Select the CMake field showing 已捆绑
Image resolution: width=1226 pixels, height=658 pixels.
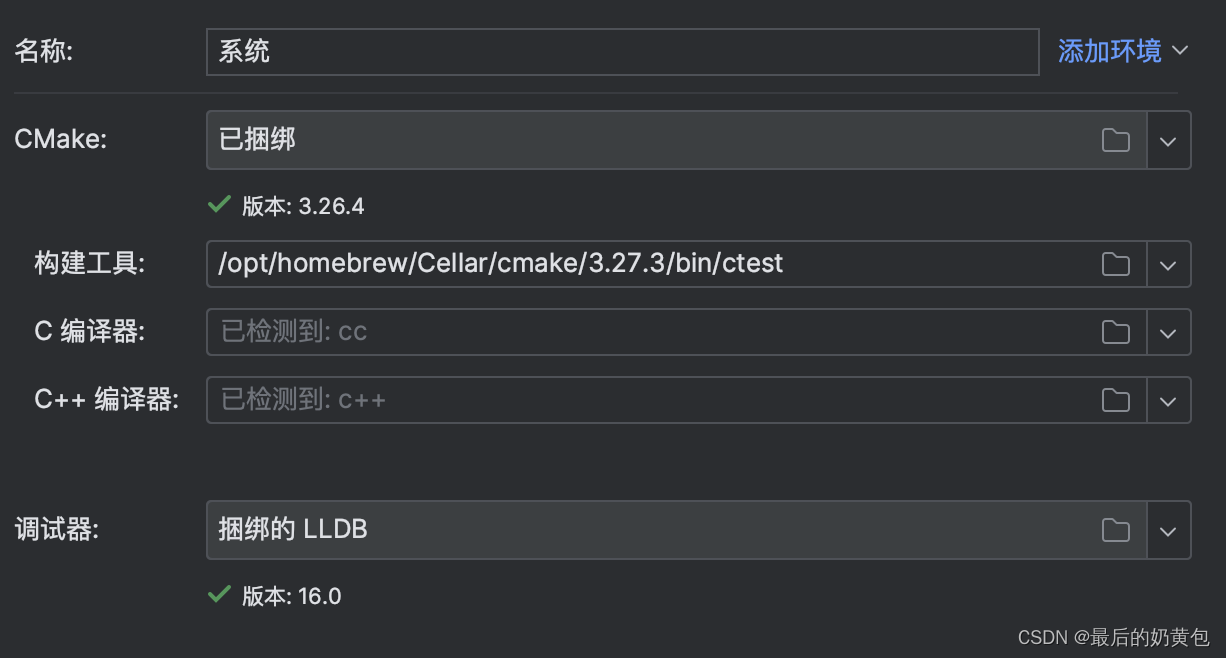600,140
